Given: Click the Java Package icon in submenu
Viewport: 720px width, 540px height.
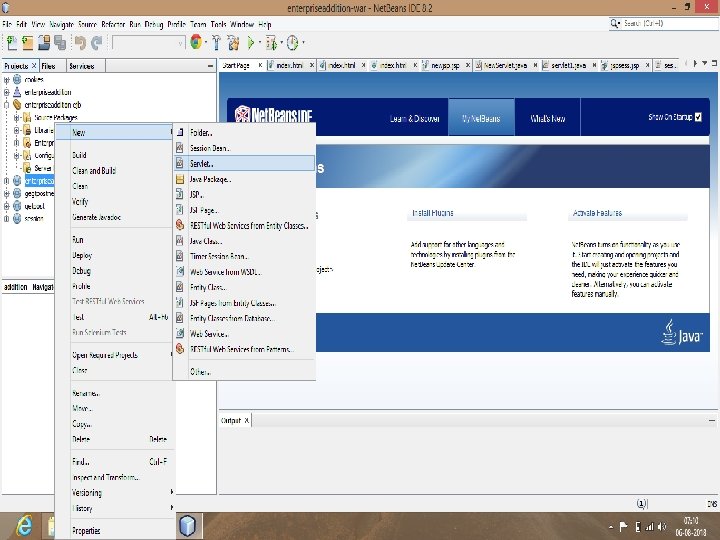Looking at the screenshot, I should (x=180, y=179).
